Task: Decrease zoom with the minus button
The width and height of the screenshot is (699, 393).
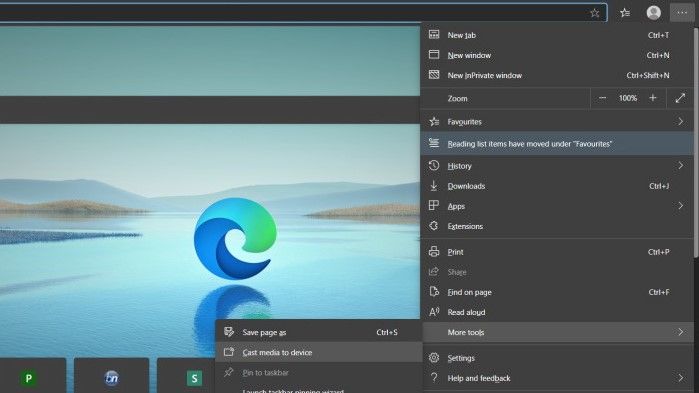Action: pos(602,98)
